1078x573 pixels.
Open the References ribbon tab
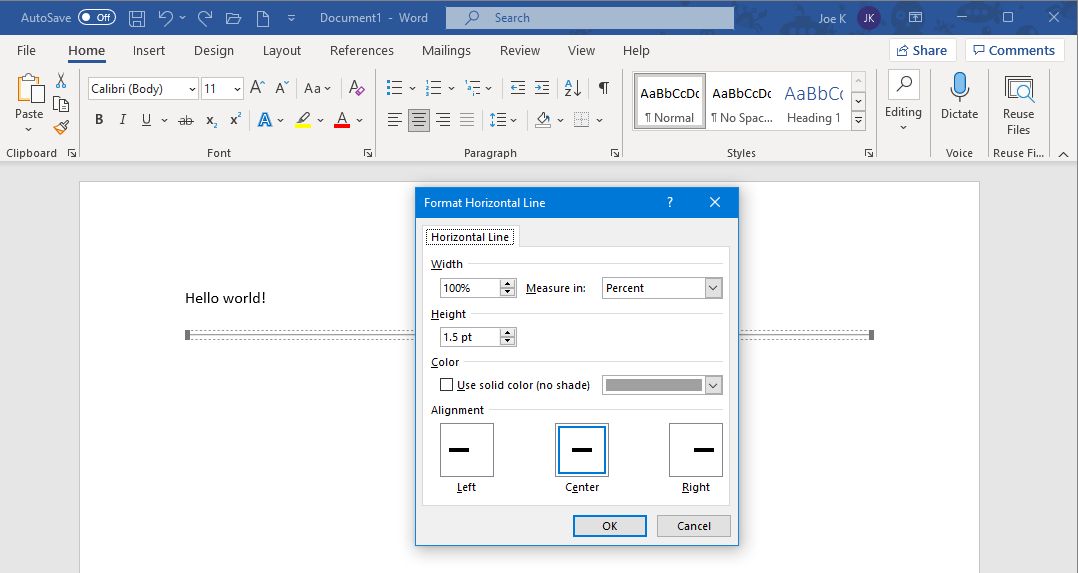362,50
